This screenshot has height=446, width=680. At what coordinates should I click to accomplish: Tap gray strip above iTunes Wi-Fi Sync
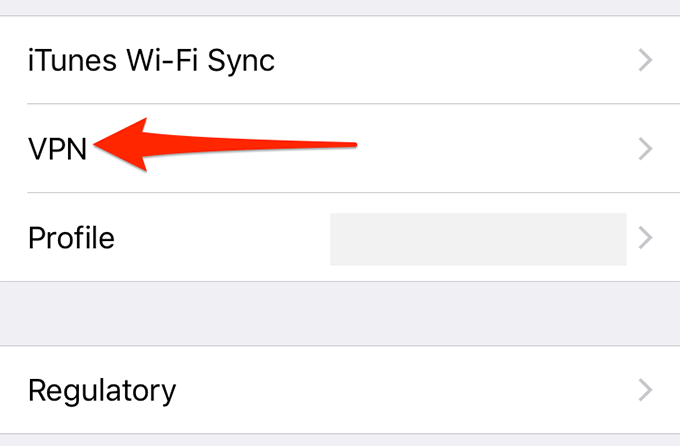point(340,8)
